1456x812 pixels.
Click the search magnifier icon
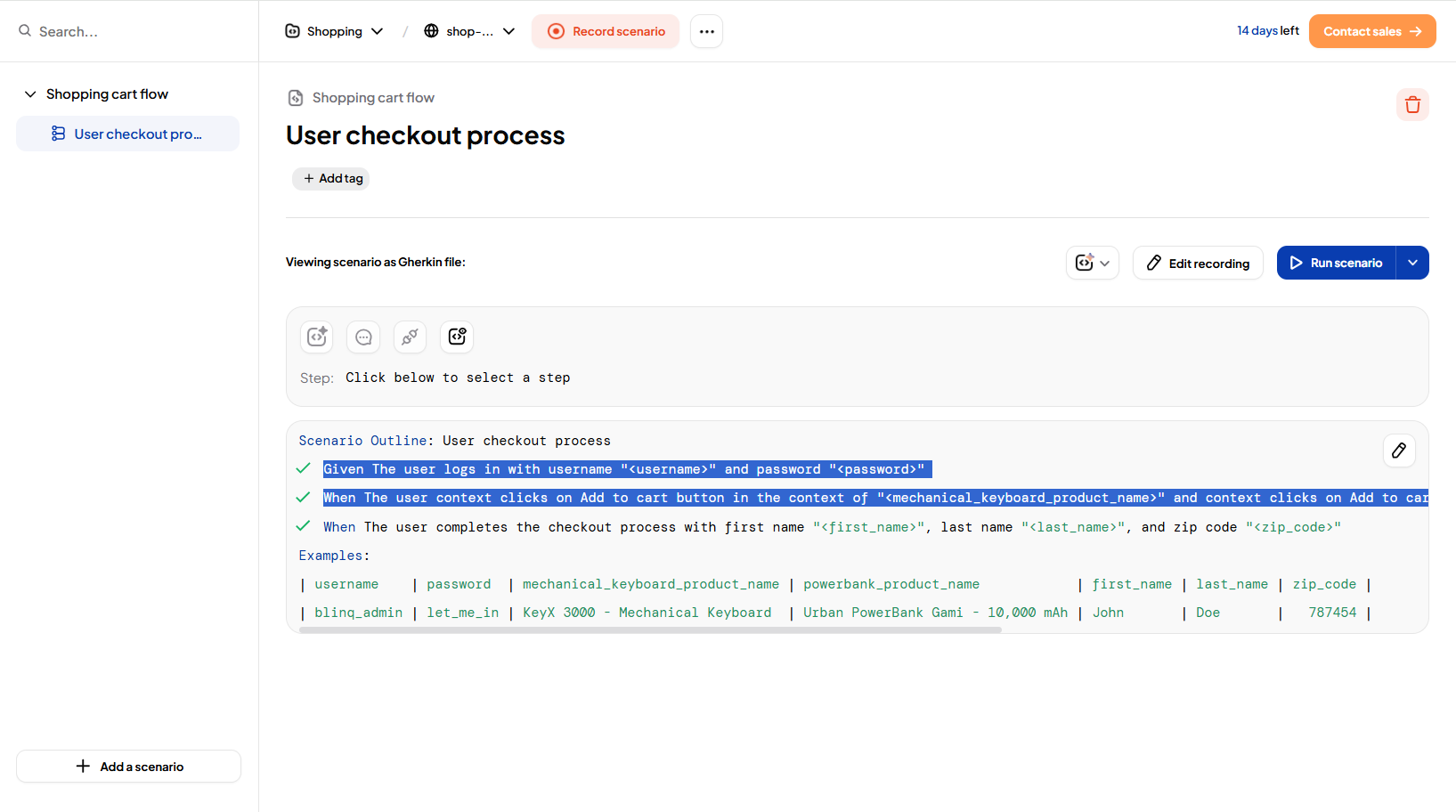pos(25,31)
